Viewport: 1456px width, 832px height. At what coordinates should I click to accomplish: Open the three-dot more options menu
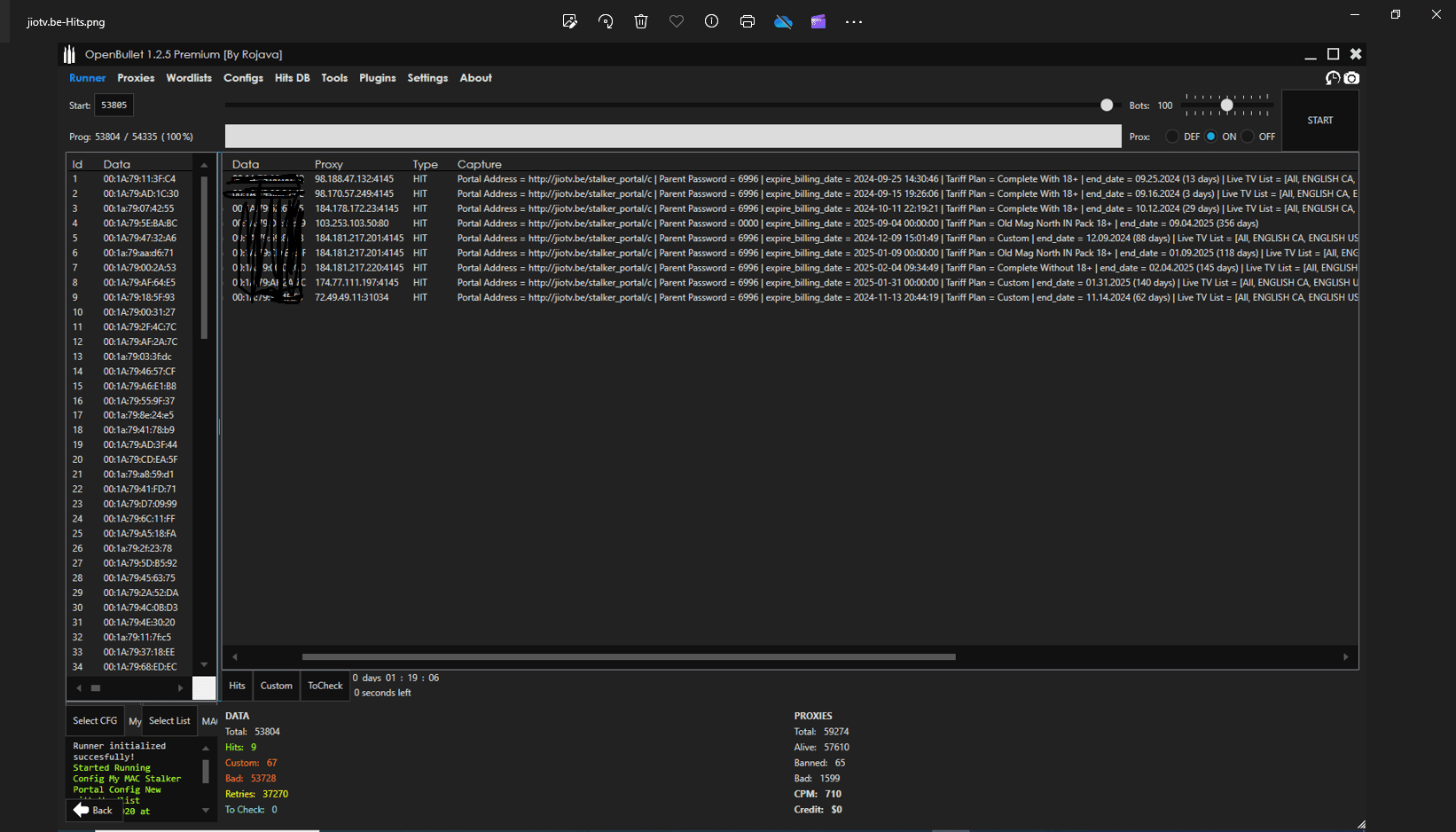pos(854,21)
